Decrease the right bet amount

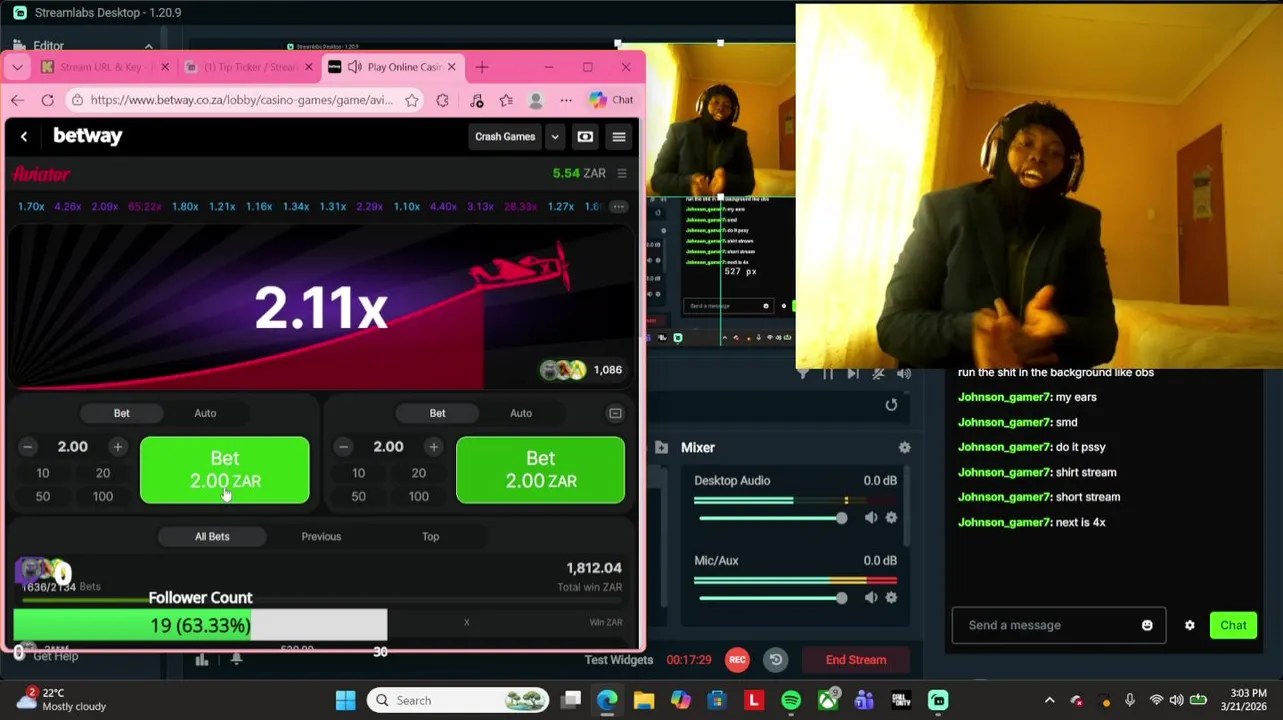tap(344, 447)
